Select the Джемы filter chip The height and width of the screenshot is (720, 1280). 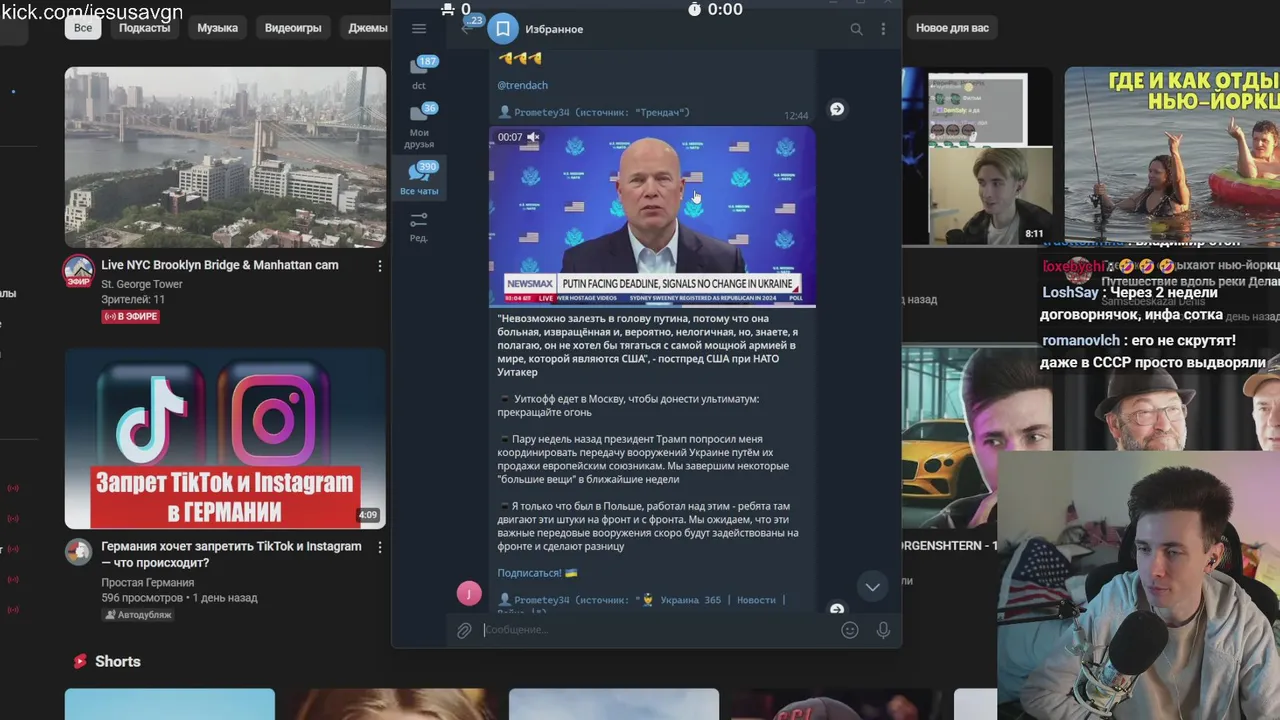365,28
